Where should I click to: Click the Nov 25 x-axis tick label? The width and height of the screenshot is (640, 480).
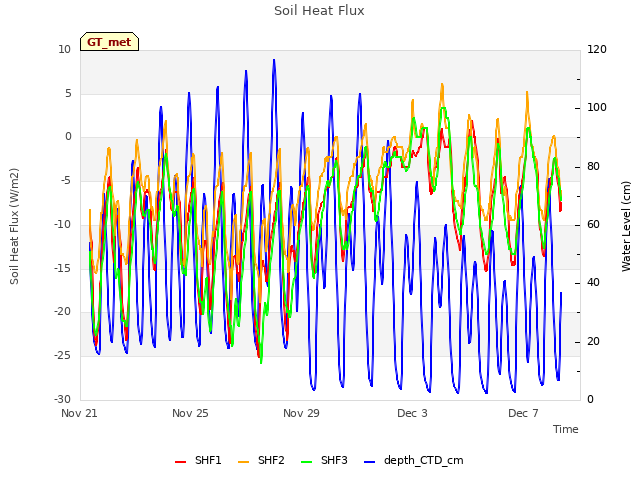point(190,413)
